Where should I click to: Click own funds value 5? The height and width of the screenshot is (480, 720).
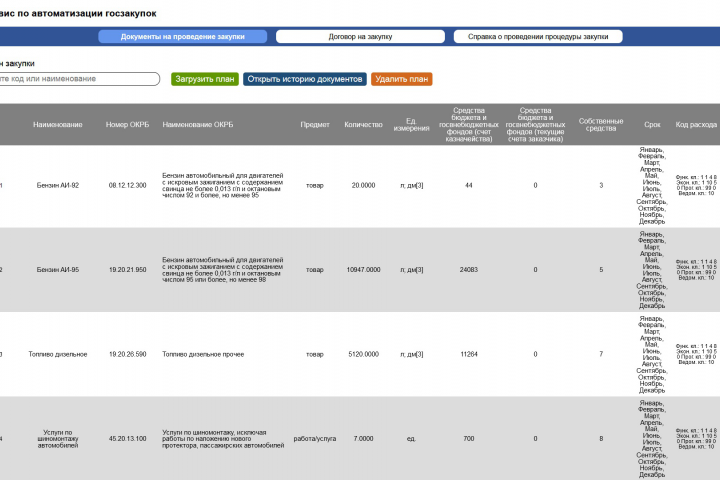(601, 270)
